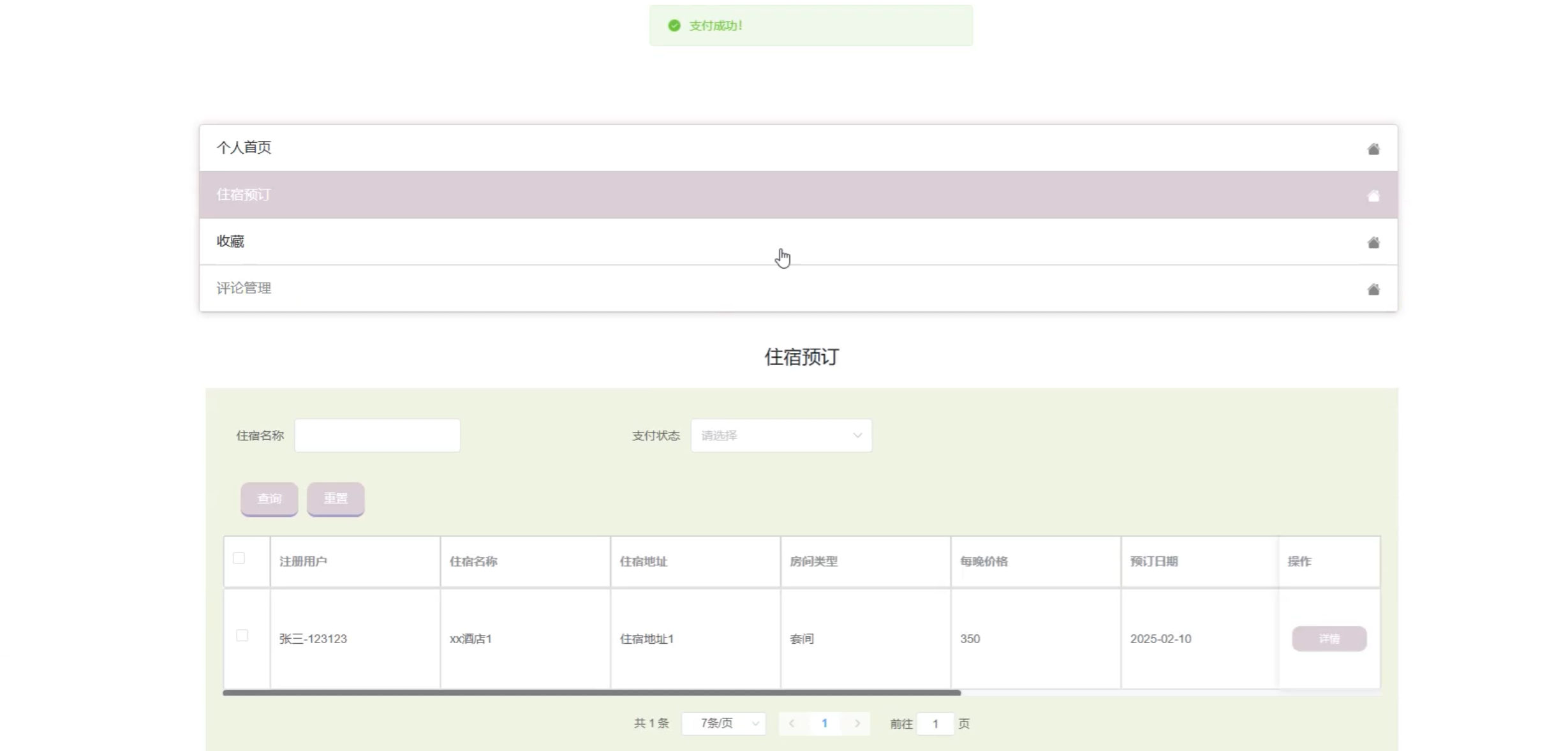
Task: Click 查询 search button
Action: click(269, 499)
